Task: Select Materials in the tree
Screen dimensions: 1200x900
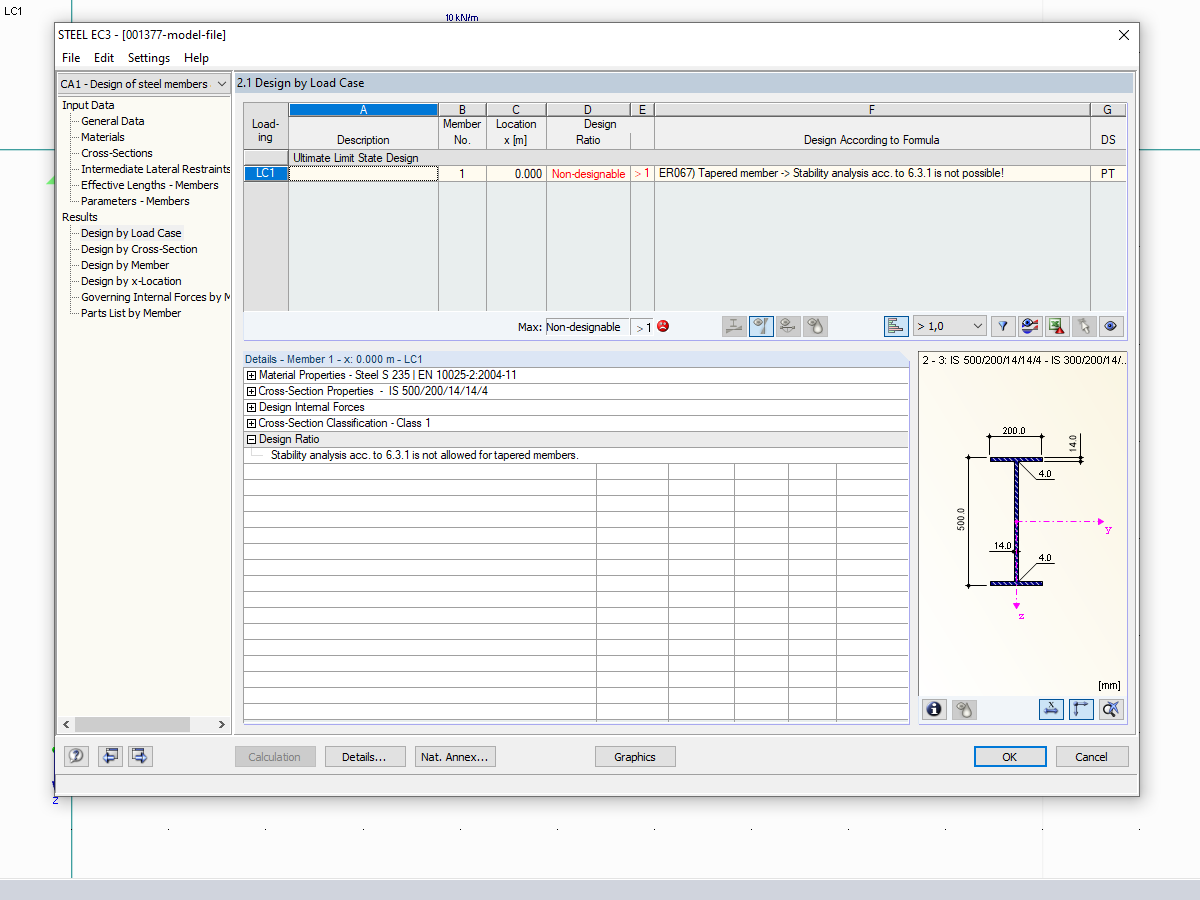Action: pyautogui.click(x=103, y=137)
